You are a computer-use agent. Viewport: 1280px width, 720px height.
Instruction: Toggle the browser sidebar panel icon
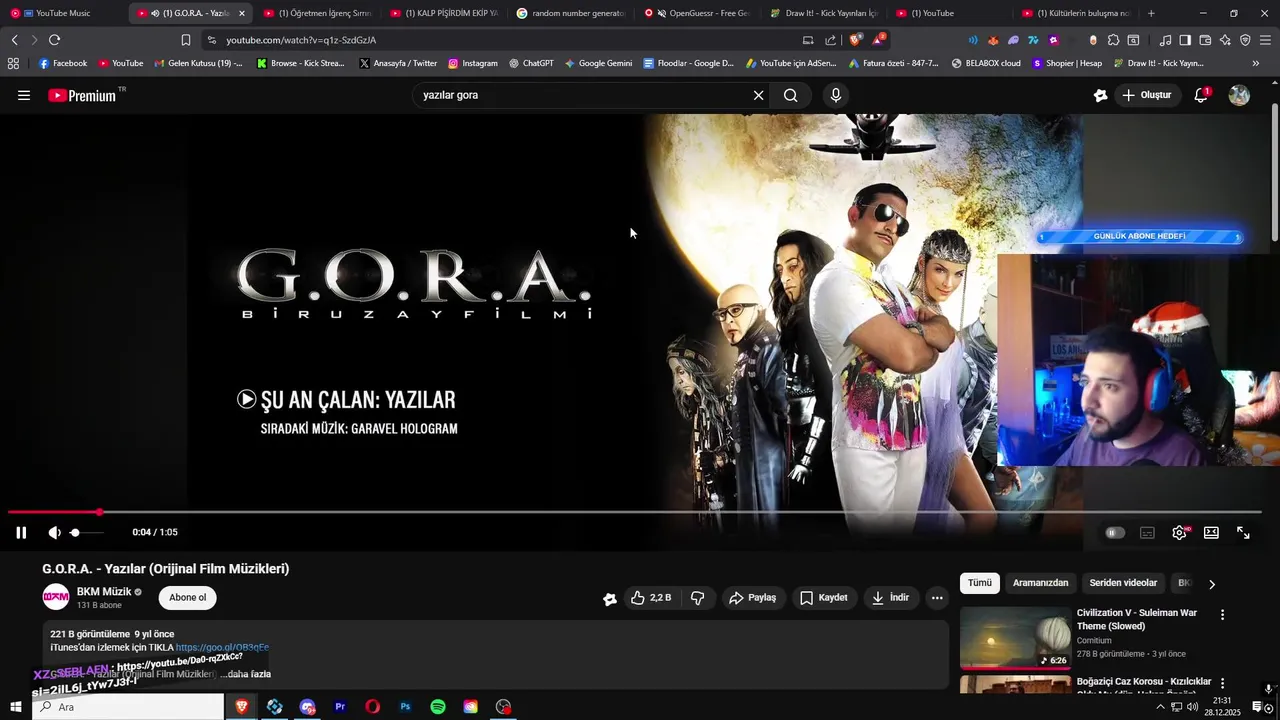click(x=1185, y=40)
